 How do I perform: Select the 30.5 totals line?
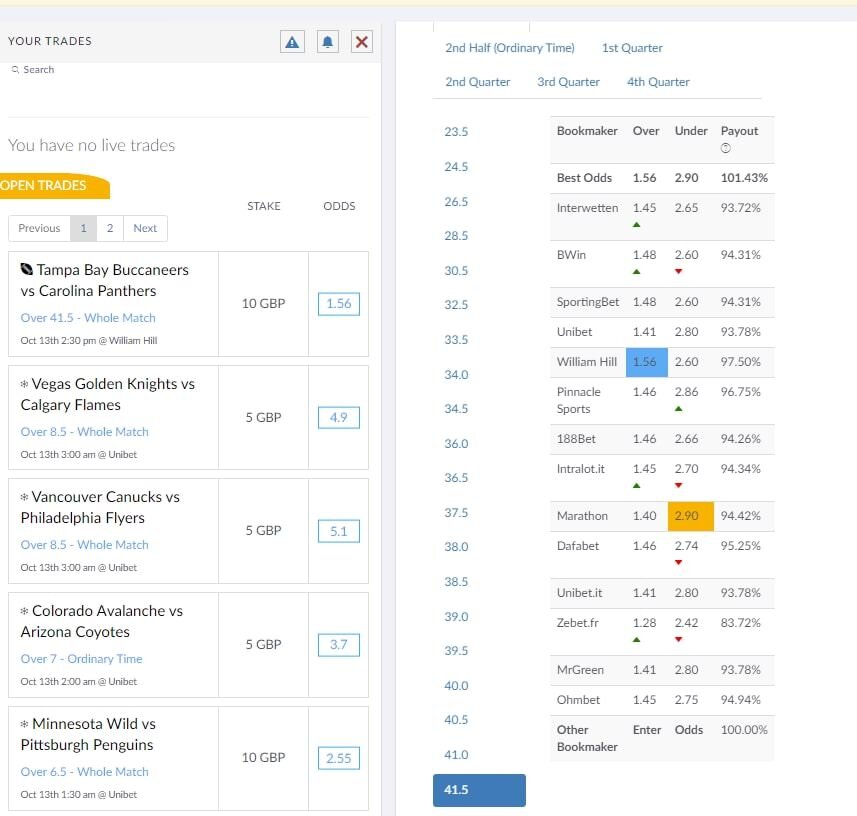click(456, 271)
